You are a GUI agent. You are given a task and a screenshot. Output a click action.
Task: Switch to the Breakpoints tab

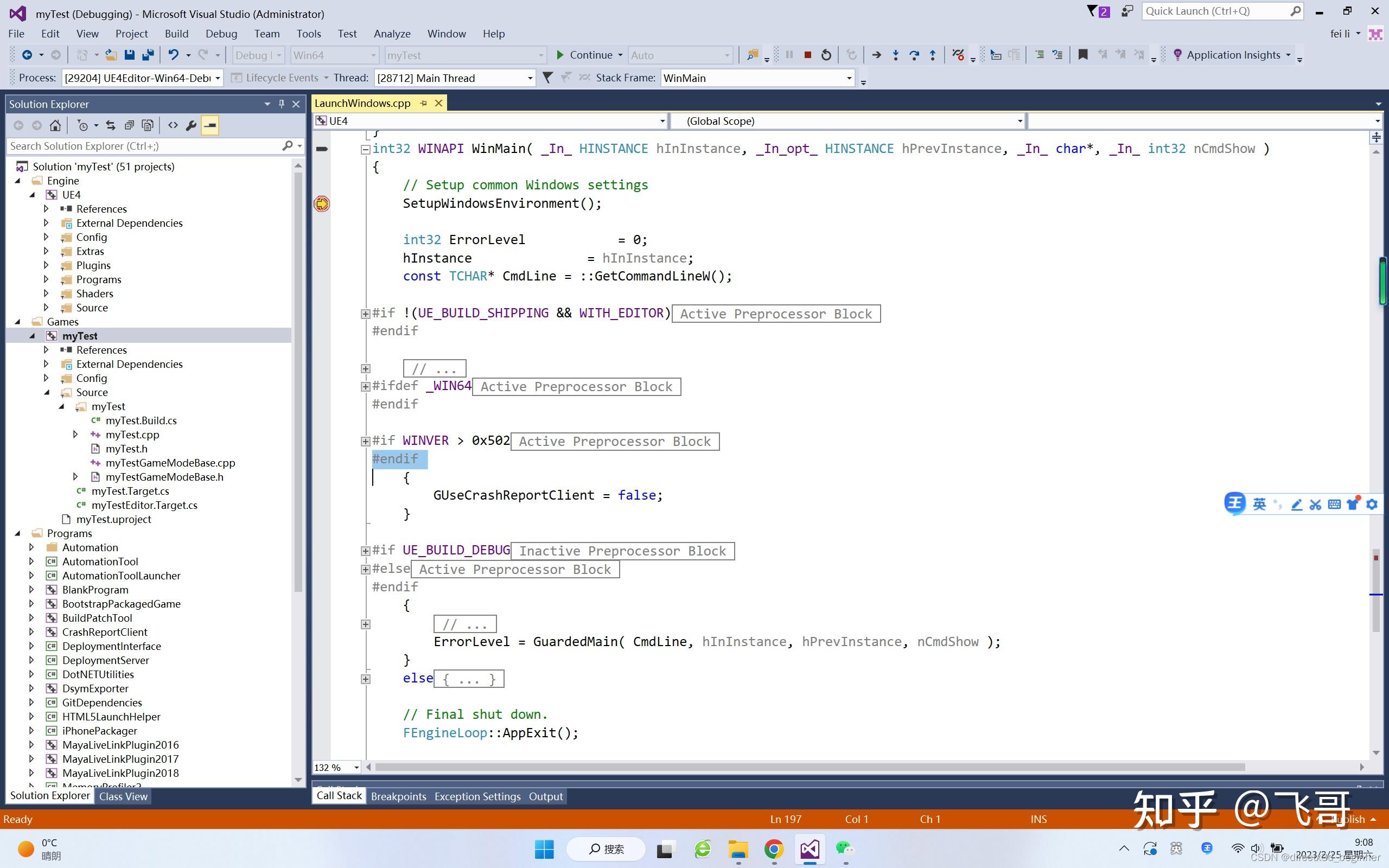pyautogui.click(x=398, y=796)
